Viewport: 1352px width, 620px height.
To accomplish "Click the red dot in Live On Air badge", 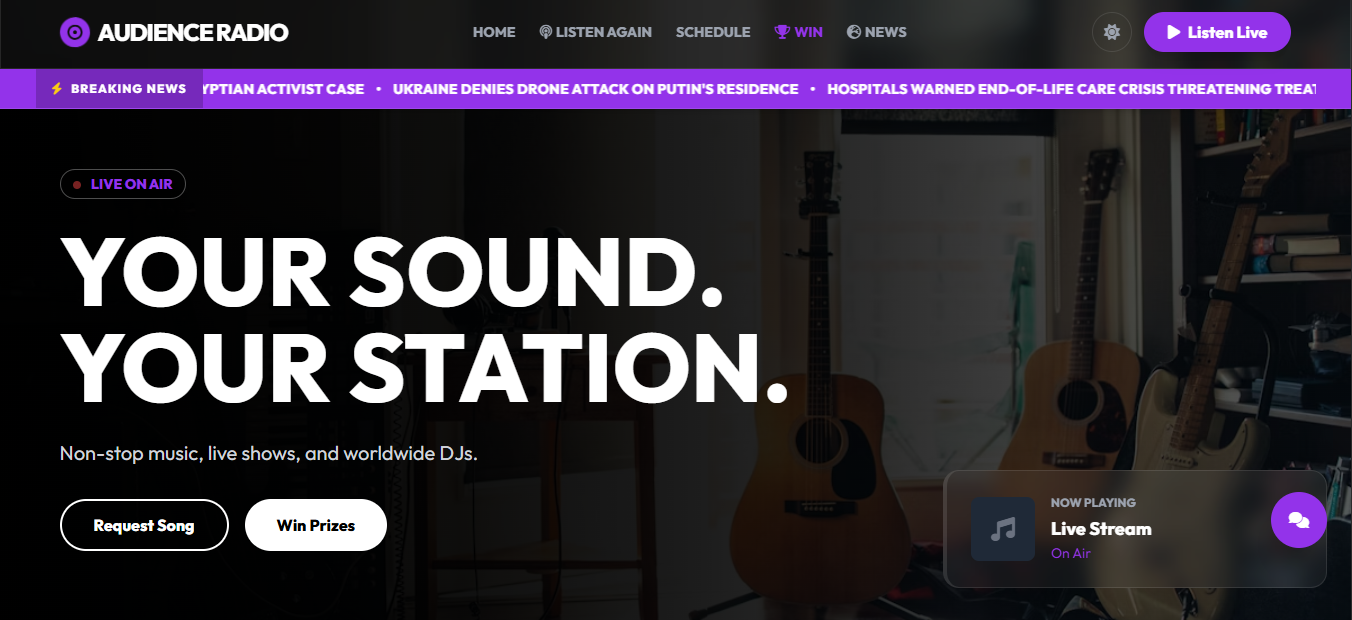I will (x=77, y=185).
